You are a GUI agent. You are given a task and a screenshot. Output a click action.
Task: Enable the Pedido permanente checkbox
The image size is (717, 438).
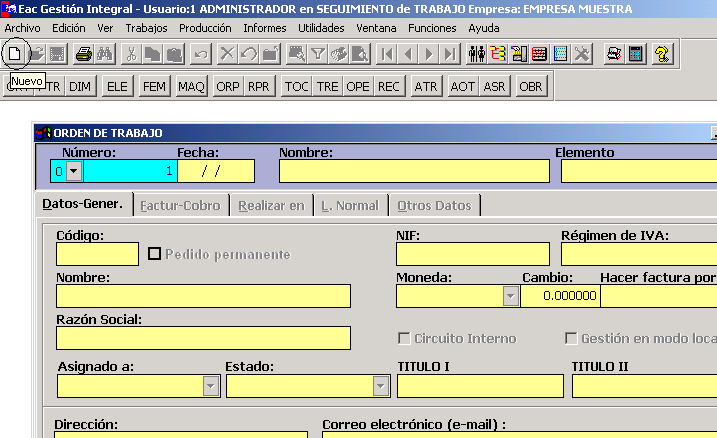pyautogui.click(x=155, y=254)
